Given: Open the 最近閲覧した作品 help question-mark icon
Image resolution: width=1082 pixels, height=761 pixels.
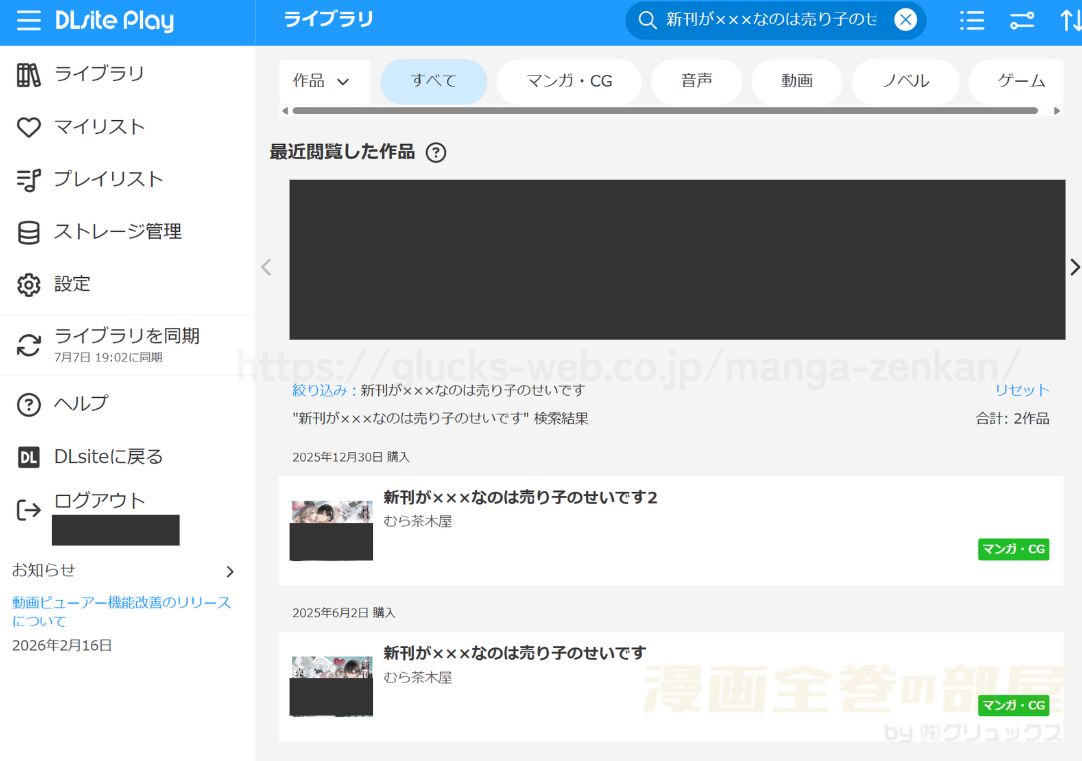Looking at the screenshot, I should click(435, 152).
